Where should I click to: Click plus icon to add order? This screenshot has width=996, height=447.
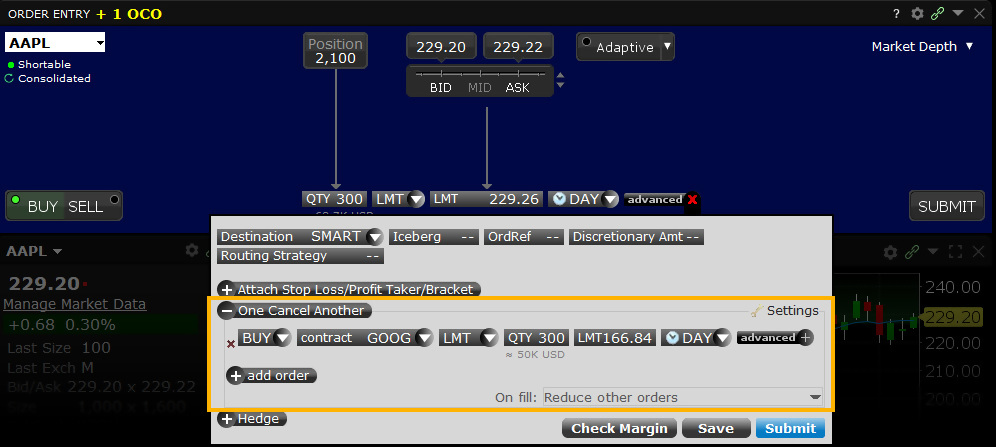click(x=236, y=376)
